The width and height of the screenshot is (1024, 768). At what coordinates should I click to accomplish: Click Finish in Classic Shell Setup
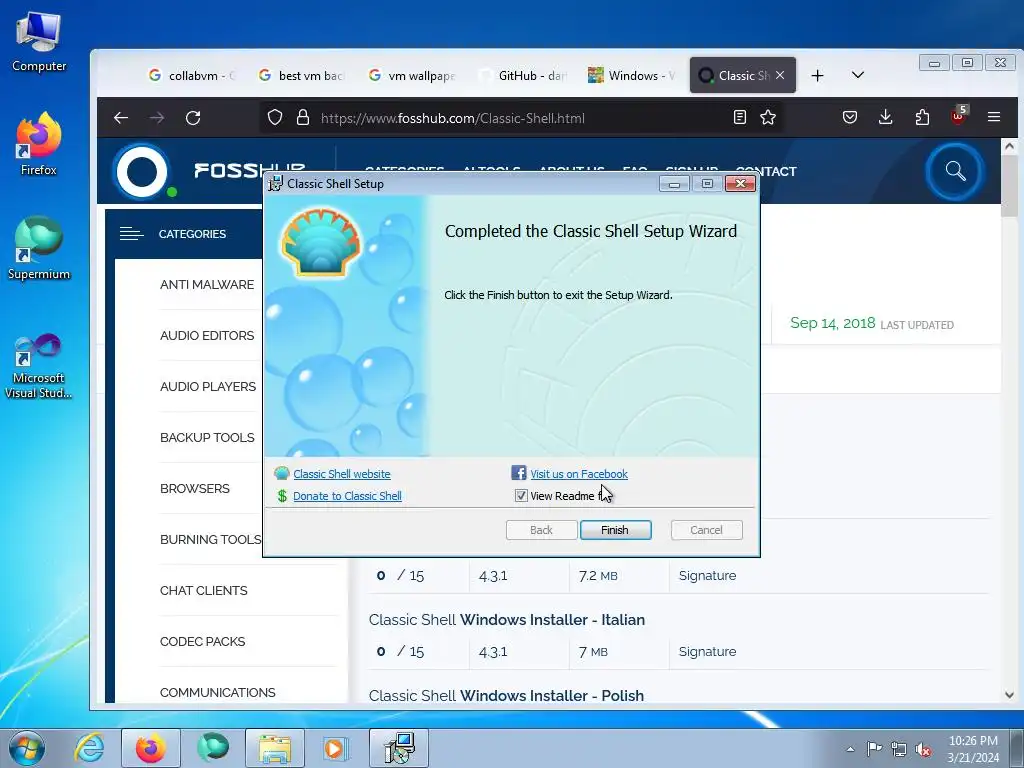pos(615,530)
